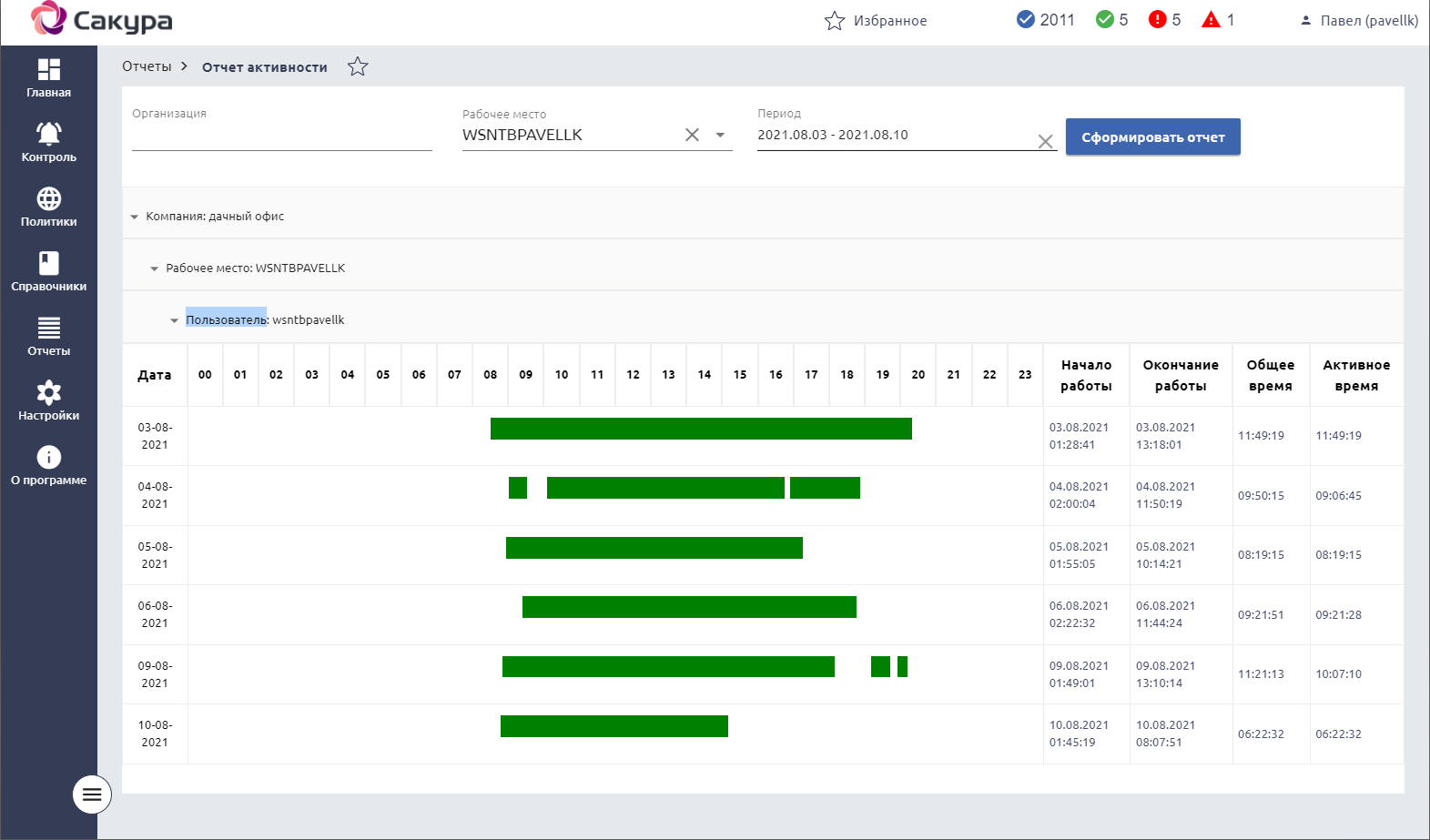
Task: Click the red exclamation error counter icon
Action: (1157, 20)
